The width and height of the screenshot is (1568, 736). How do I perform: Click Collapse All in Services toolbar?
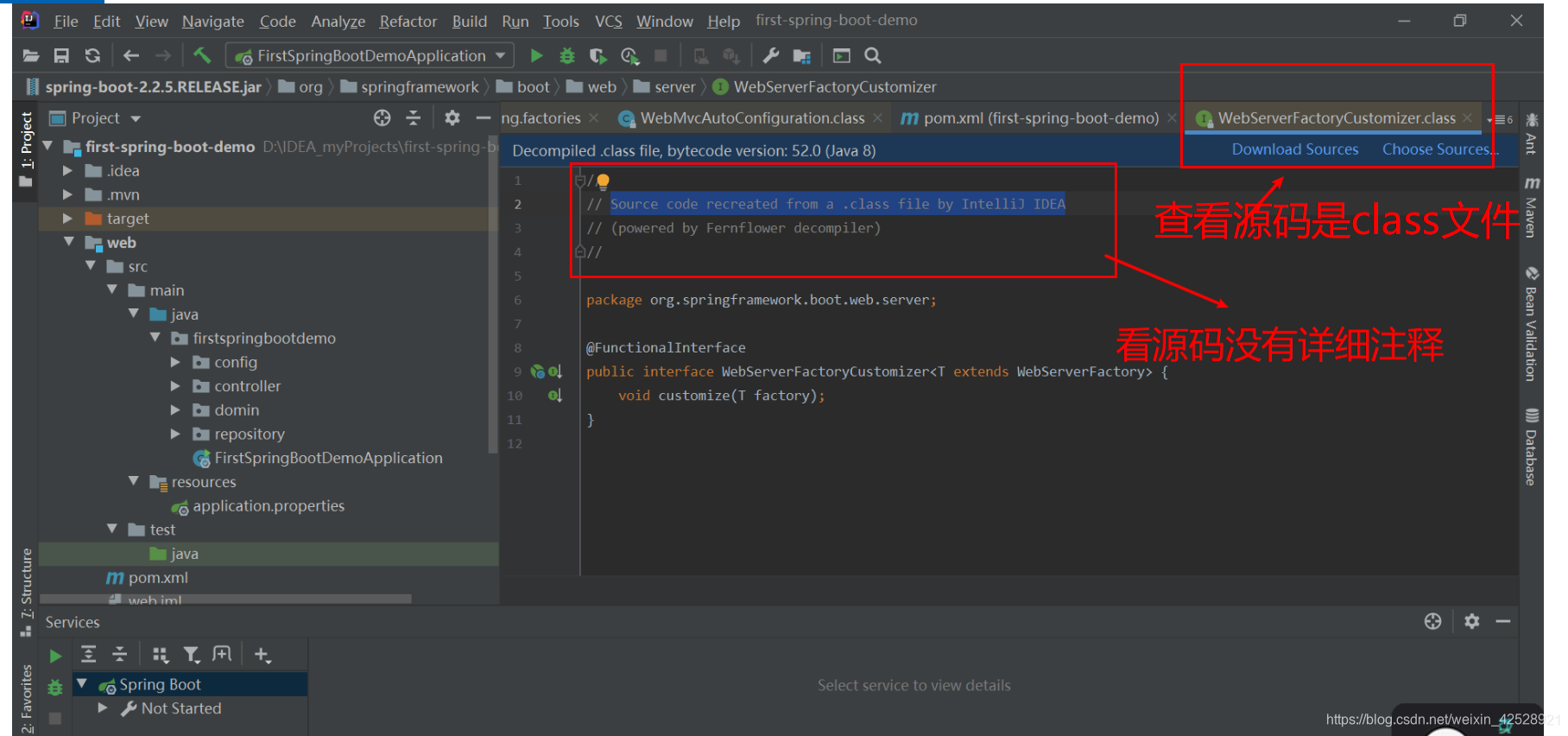[120, 654]
